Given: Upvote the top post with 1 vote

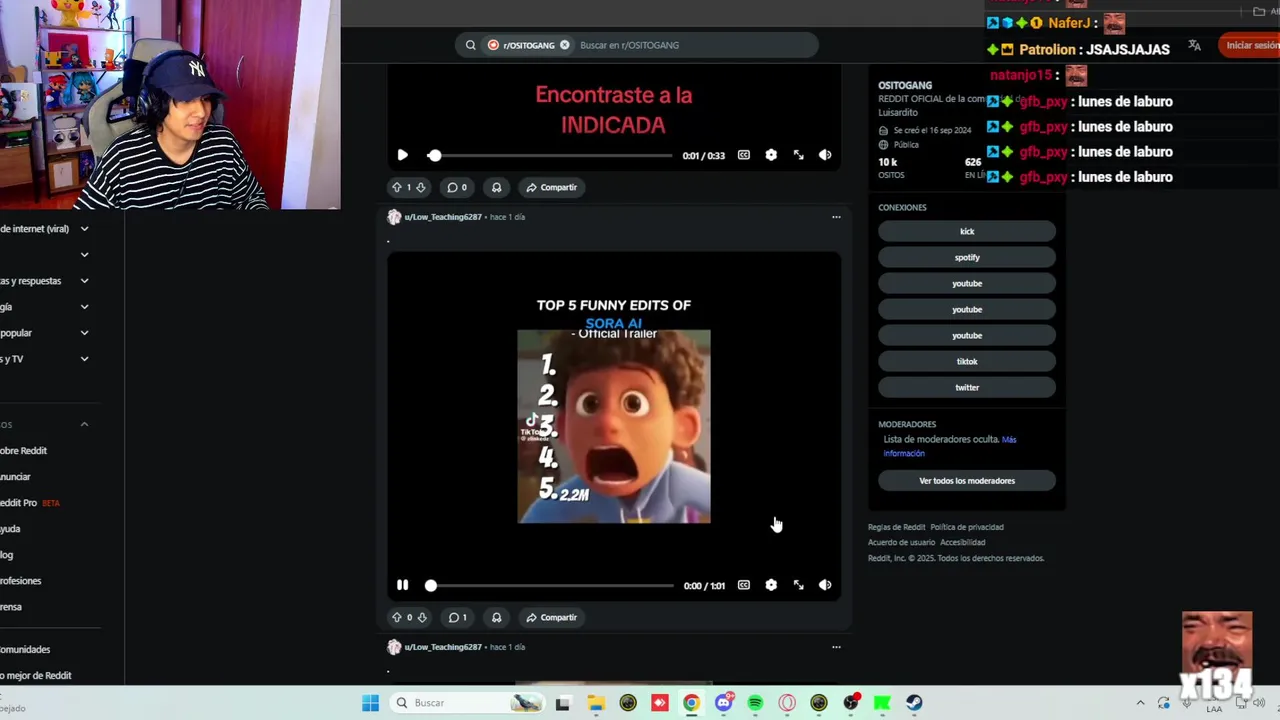Looking at the screenshot, I should (397, 187).
